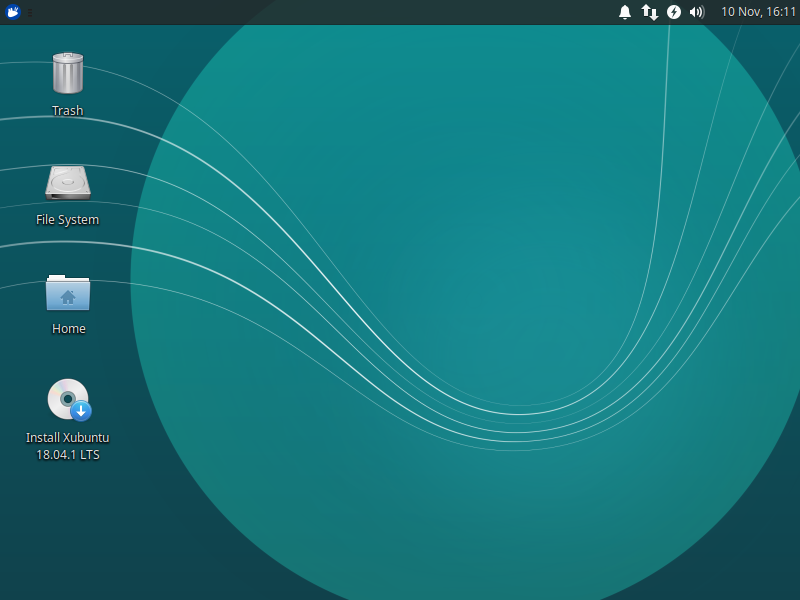Open the volume speaker indicator
Screen dimensions: 800x600
coord(697,12)
